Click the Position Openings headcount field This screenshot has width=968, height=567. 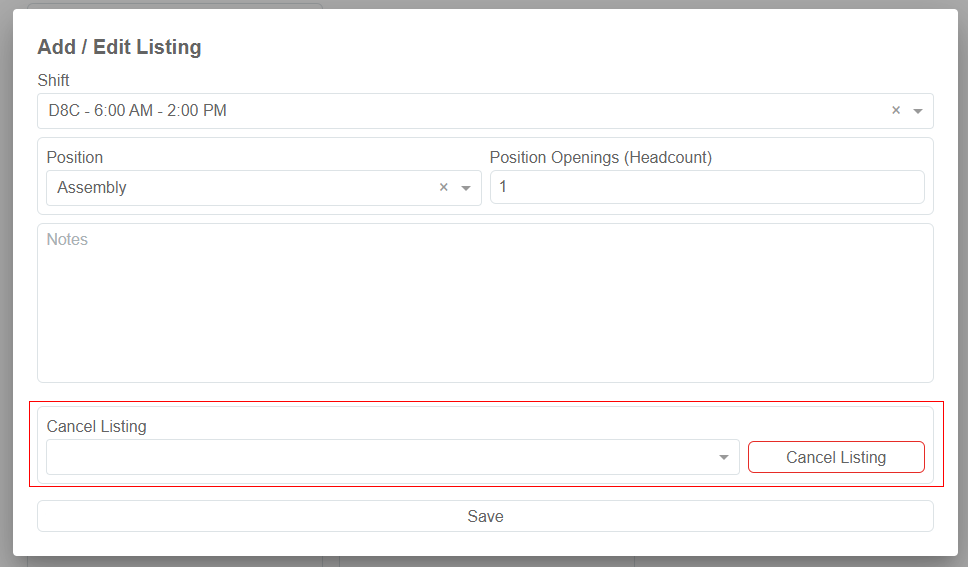click(x=707, y=187)
